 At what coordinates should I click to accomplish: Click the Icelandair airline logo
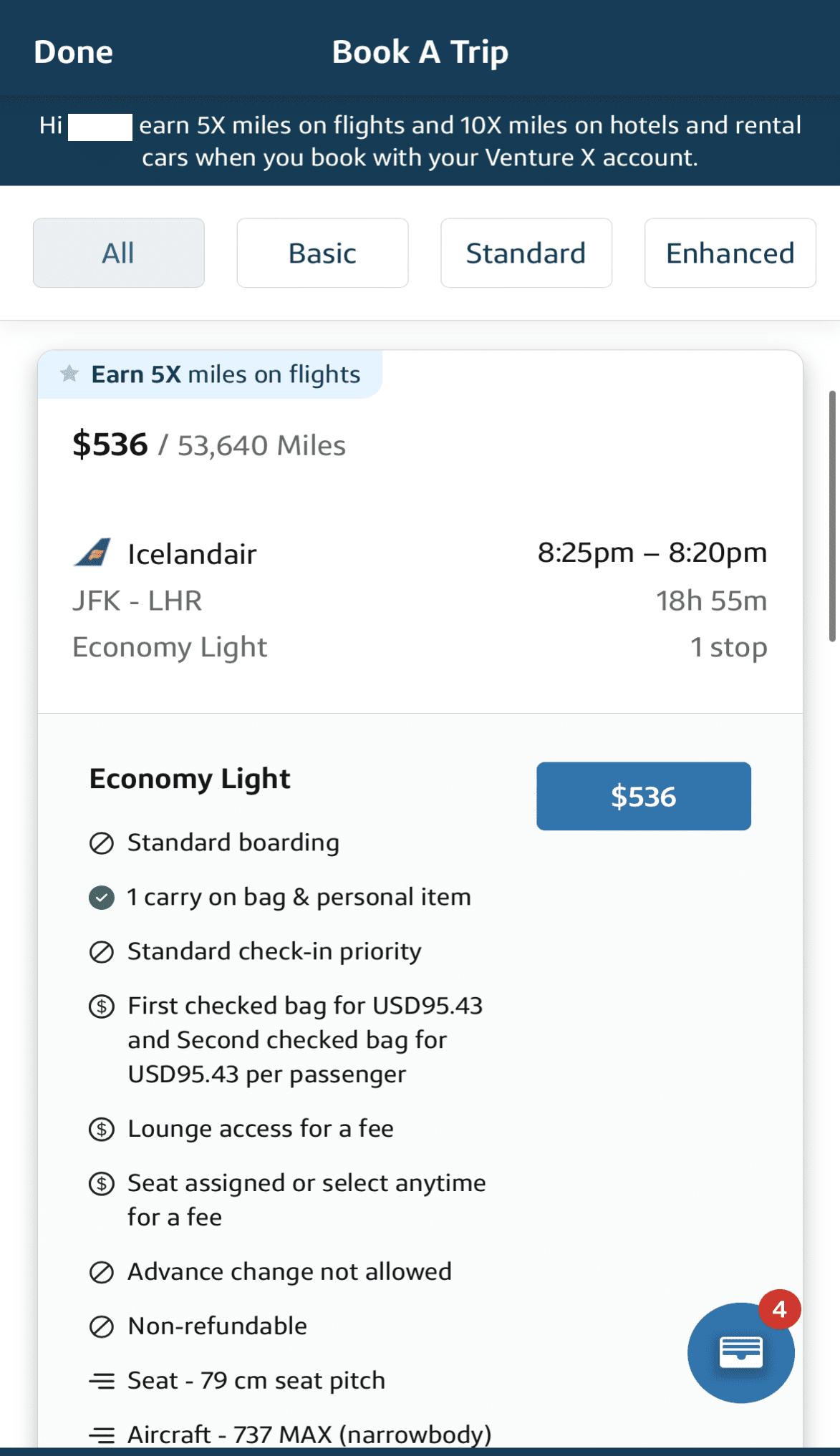click(x=92, y=552)
